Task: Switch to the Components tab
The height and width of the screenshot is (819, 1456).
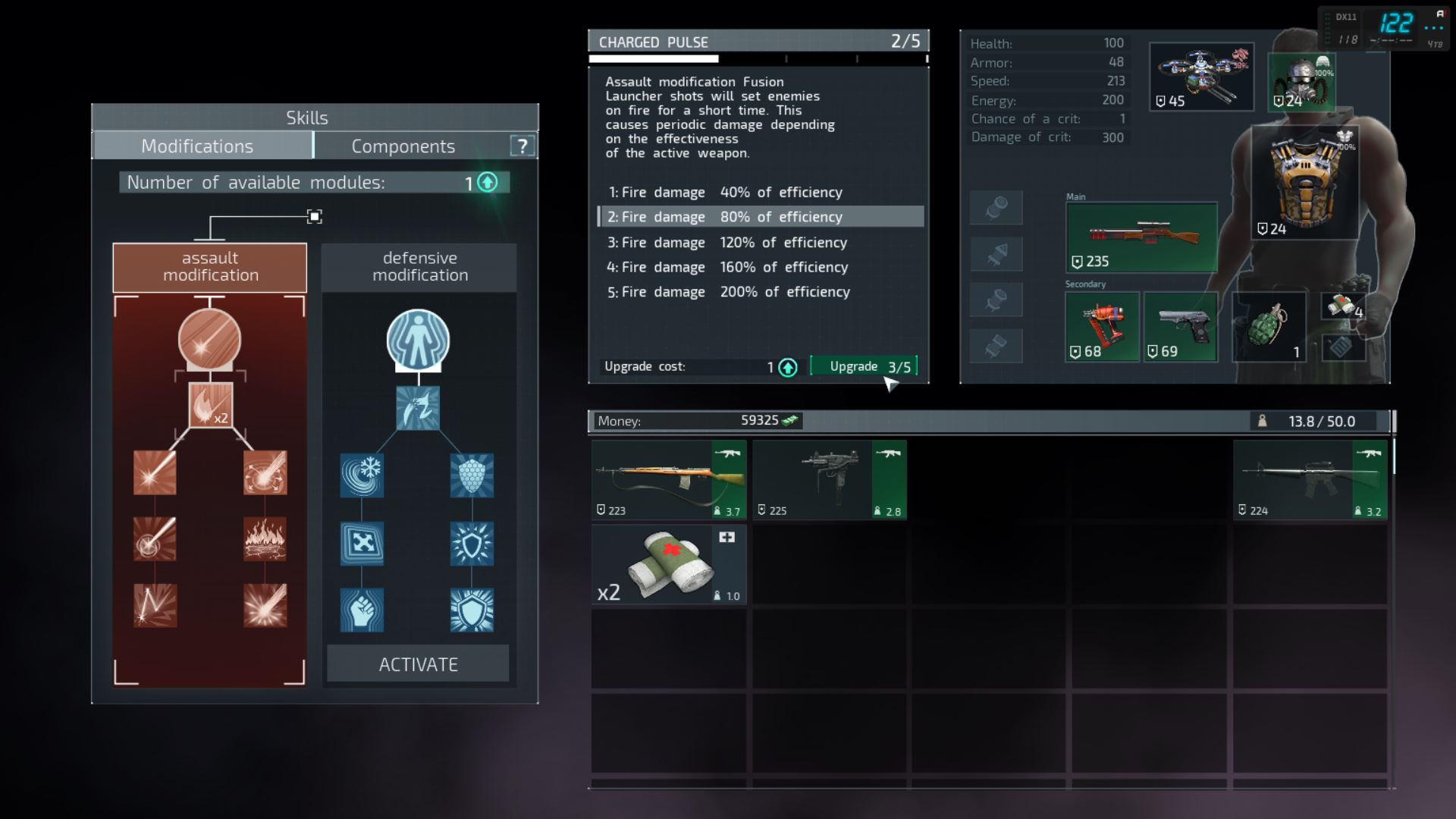Action: click(x=403, y=146)
